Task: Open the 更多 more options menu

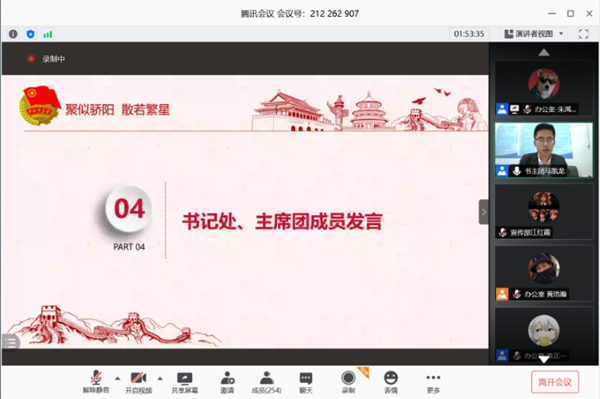Action: pos(433,382)
